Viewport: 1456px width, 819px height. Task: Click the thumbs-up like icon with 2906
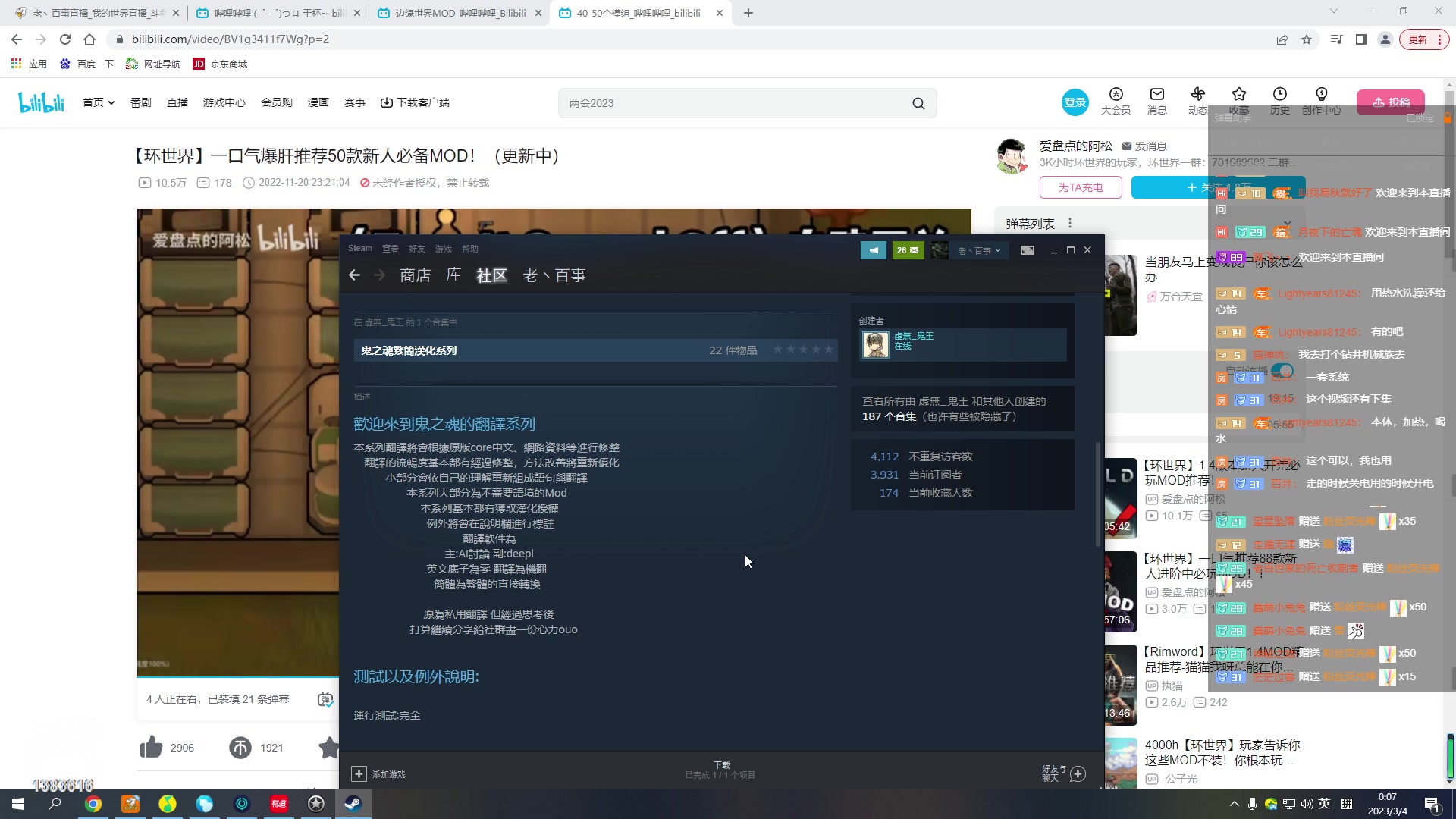[x=151, y=748]
